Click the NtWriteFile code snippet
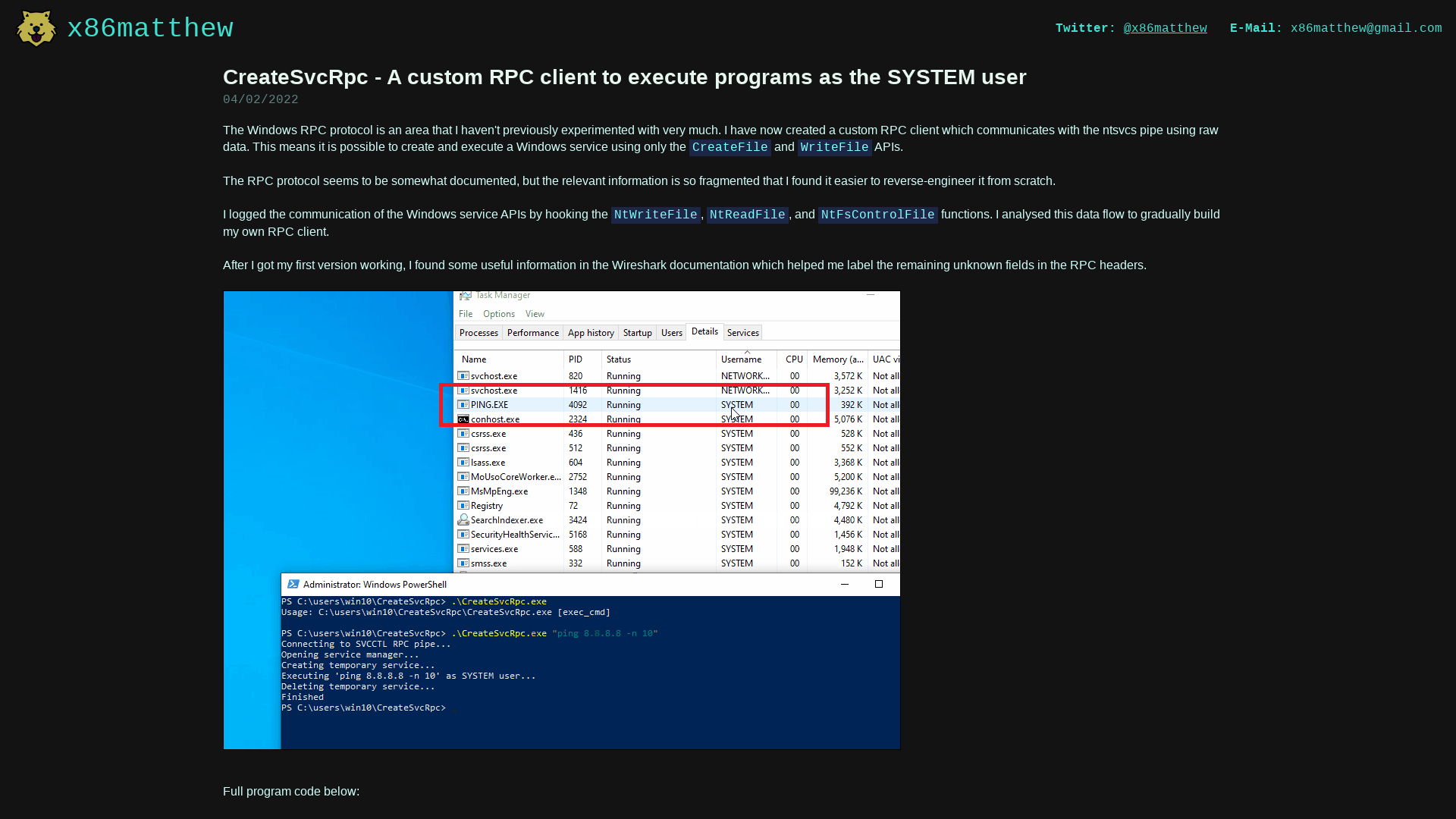The width and height of the screenshot is (1456, 819). tap(655, 215)
